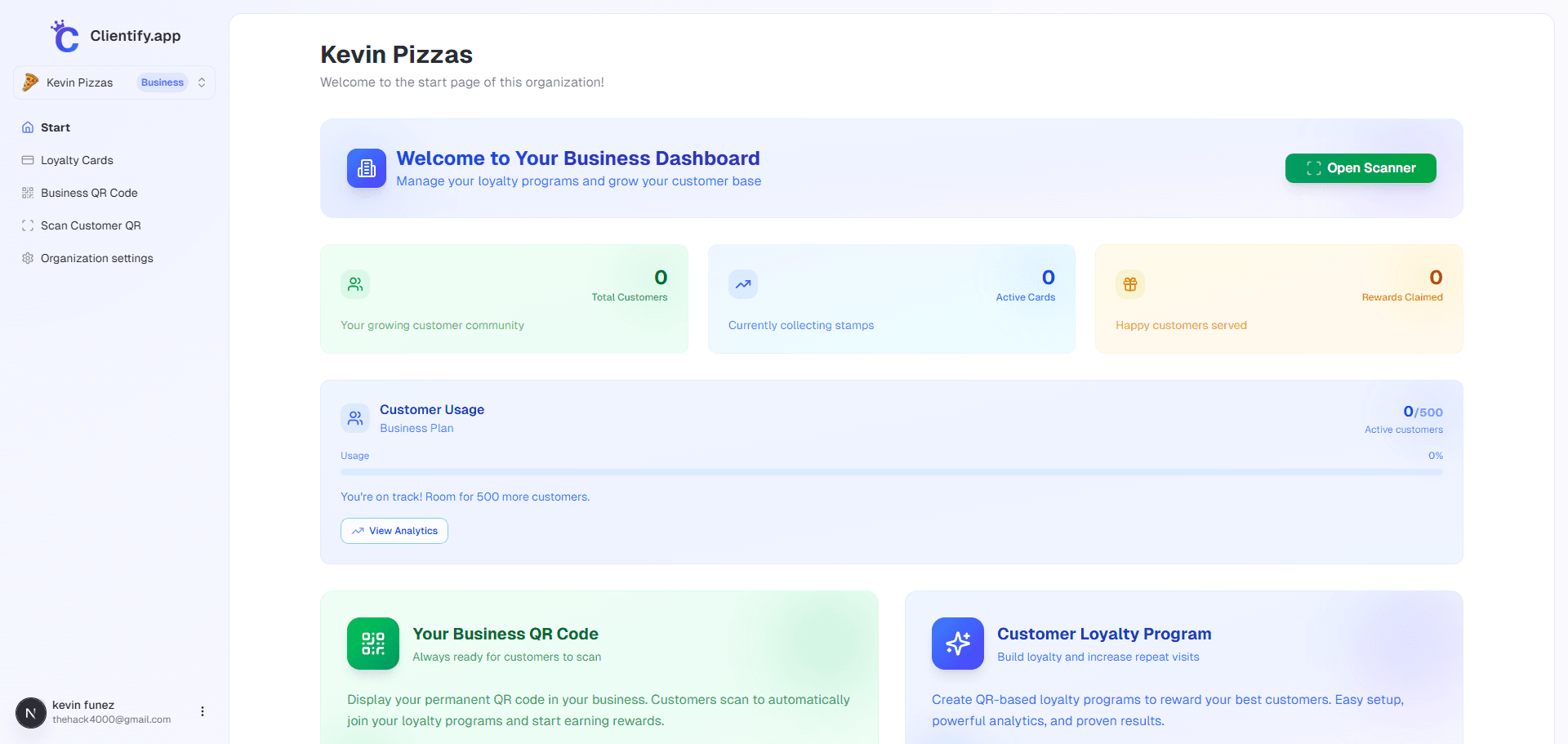Click the green Business QR Code icon
Image resolution: width=1568 pixels, height=744 pixels.
coord(373,644)
